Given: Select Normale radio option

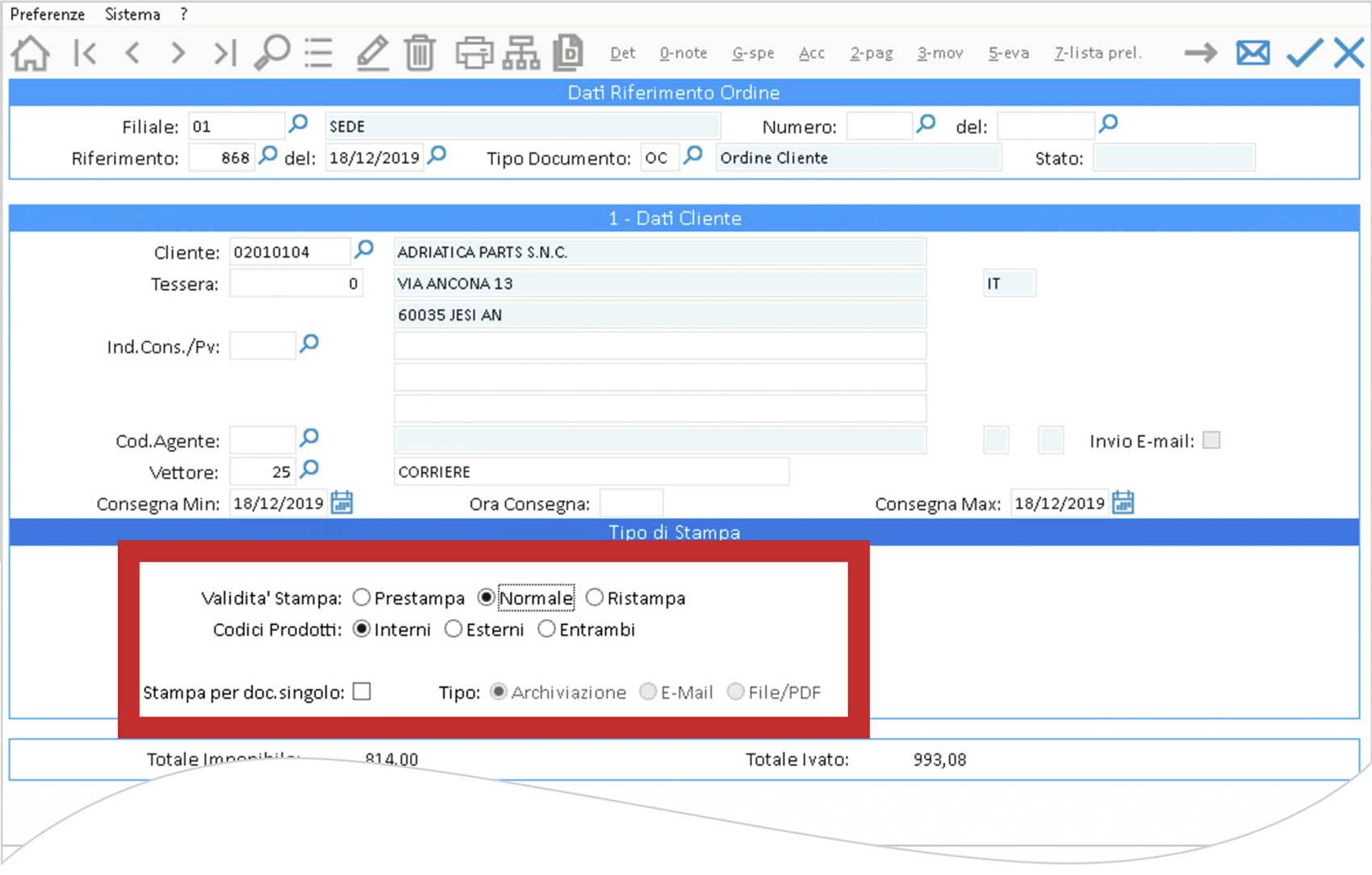Looking at the screenshot, I should [486, 597].
